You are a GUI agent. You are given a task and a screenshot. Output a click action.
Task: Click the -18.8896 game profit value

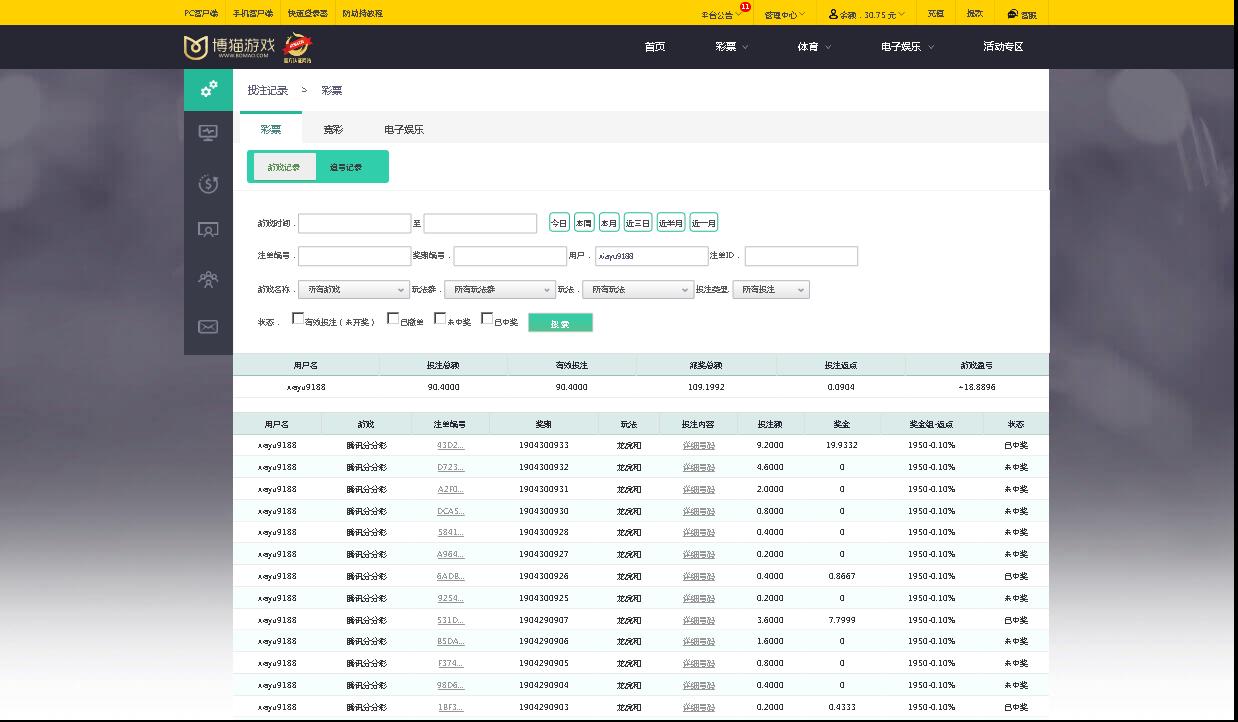[976, 387]
